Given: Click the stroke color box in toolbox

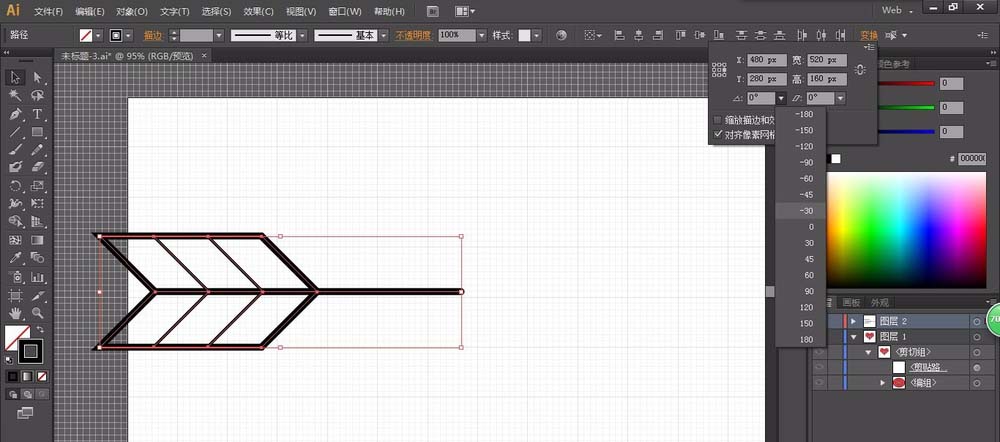Looking at the screenshot, I should [x=30, y=351].
